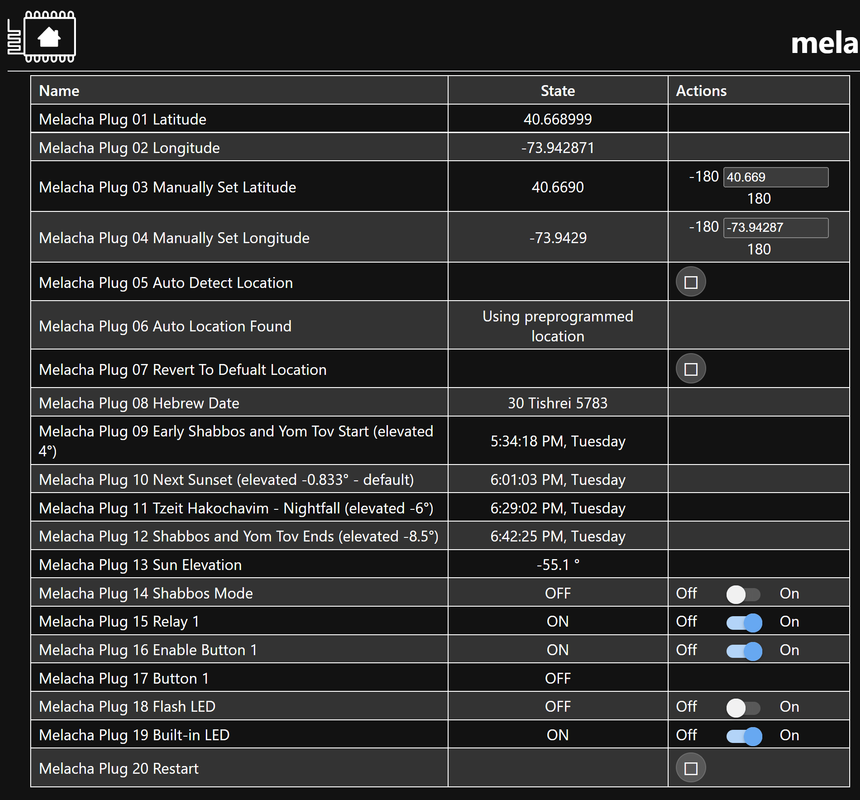This screenshot has height=800, width=860.
Task: Click the OFF state of Button 1
Action: 558,679
